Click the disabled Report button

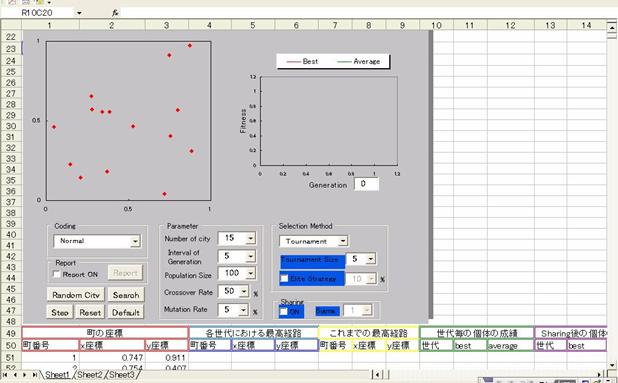125,273
